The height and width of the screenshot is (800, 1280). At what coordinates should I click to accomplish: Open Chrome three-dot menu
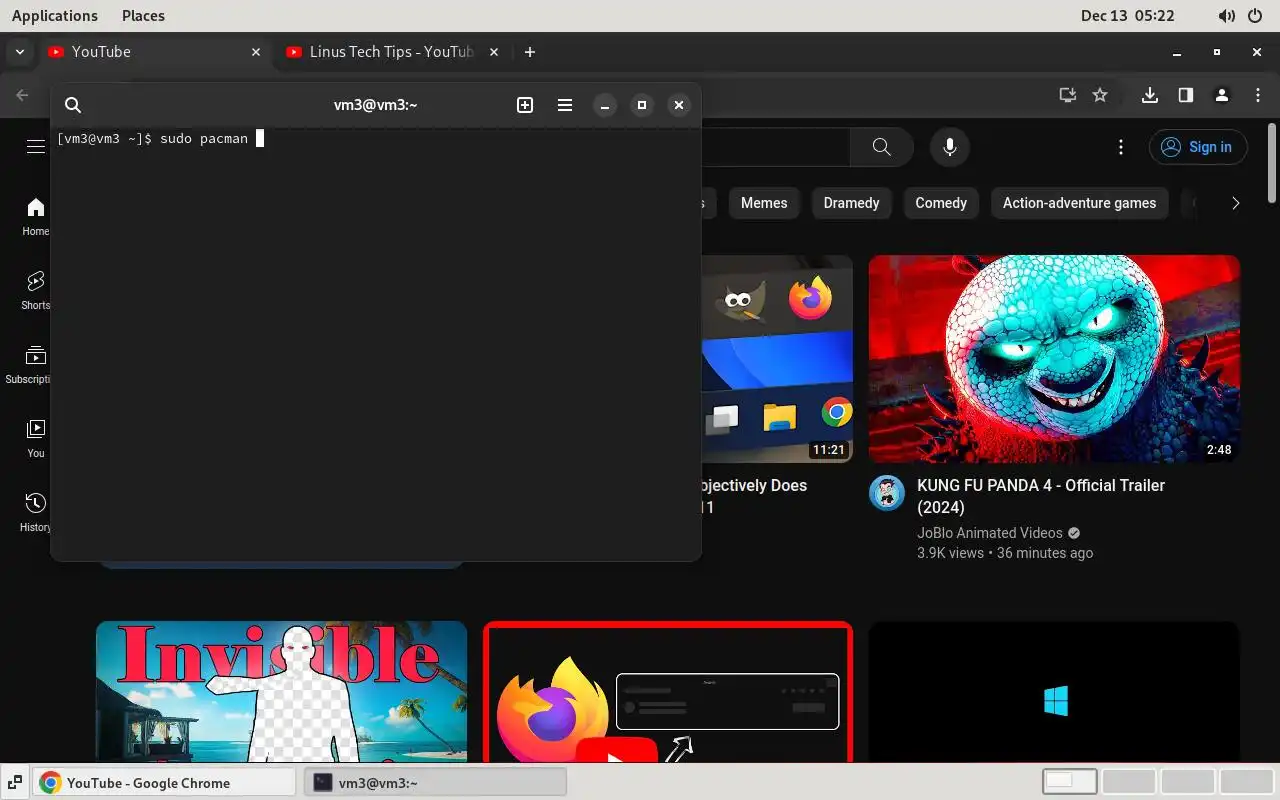(1258, 95)
